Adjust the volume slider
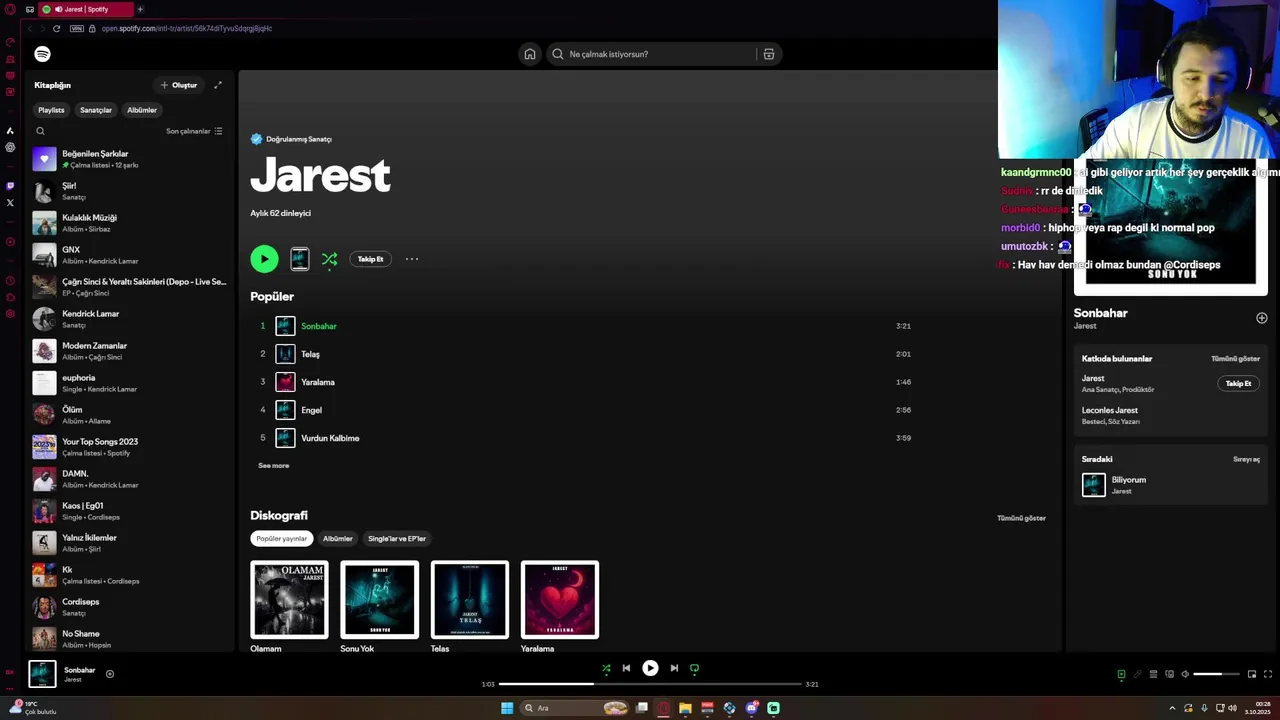 [x=1214, y=674]
